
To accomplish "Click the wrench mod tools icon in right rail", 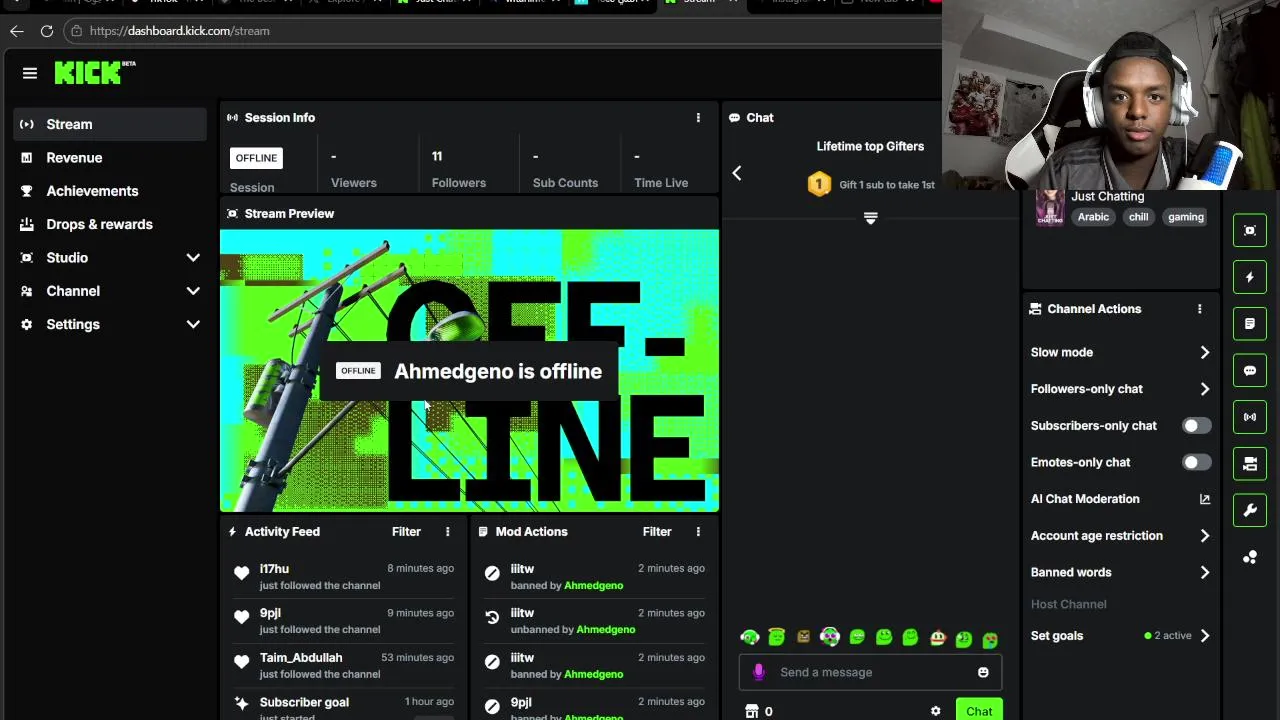I will point(1250,510).
